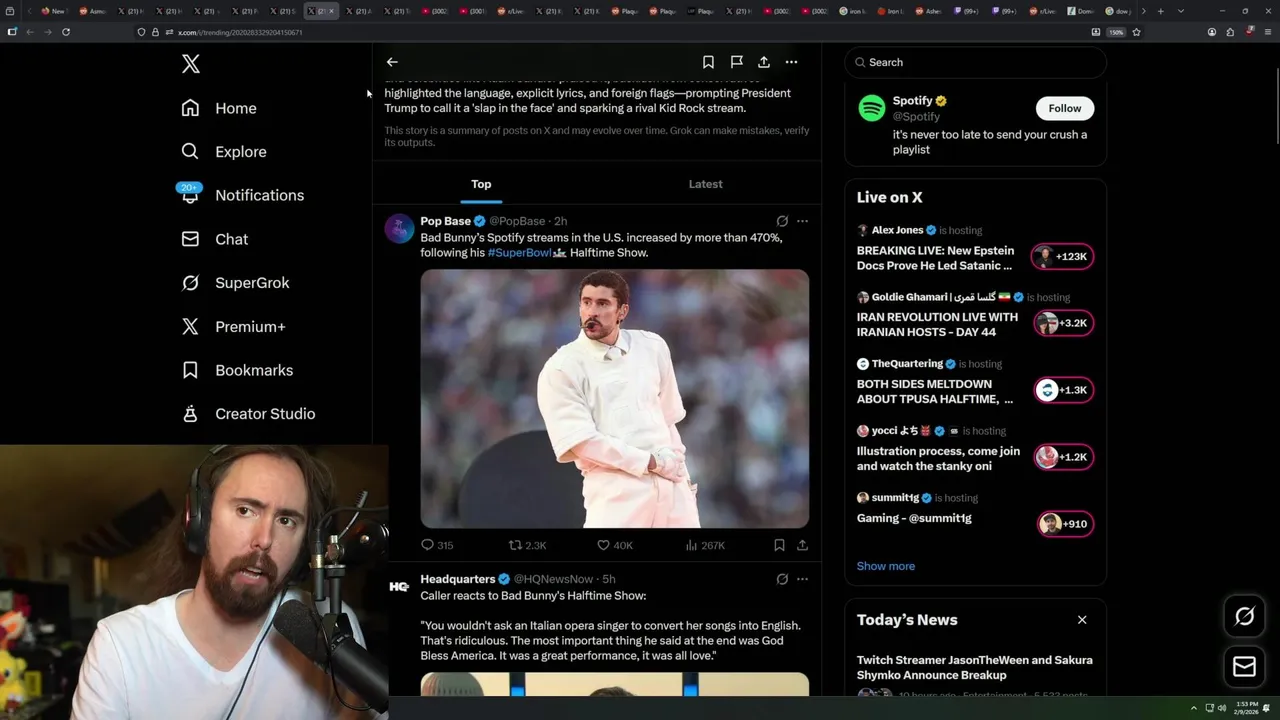This screenshot has height=720, width=1280.
Task: Repost the Pop Base post with 2.3K reposts
Action: pos(527,545)
